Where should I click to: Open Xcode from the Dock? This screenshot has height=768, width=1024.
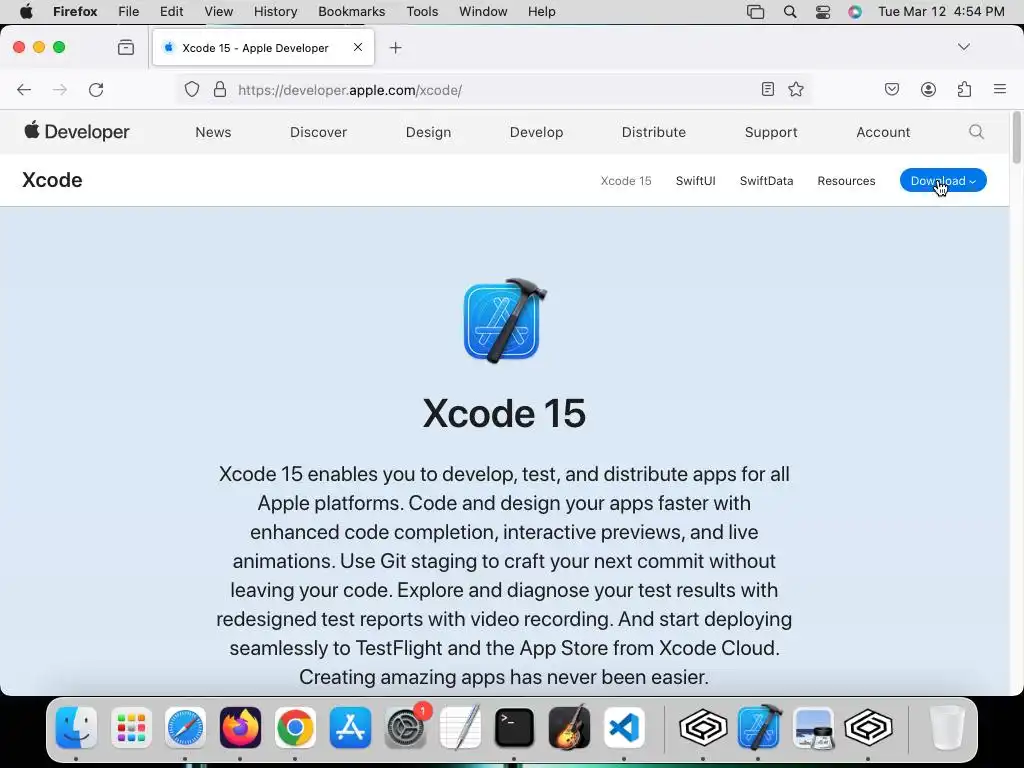(759, 727)
